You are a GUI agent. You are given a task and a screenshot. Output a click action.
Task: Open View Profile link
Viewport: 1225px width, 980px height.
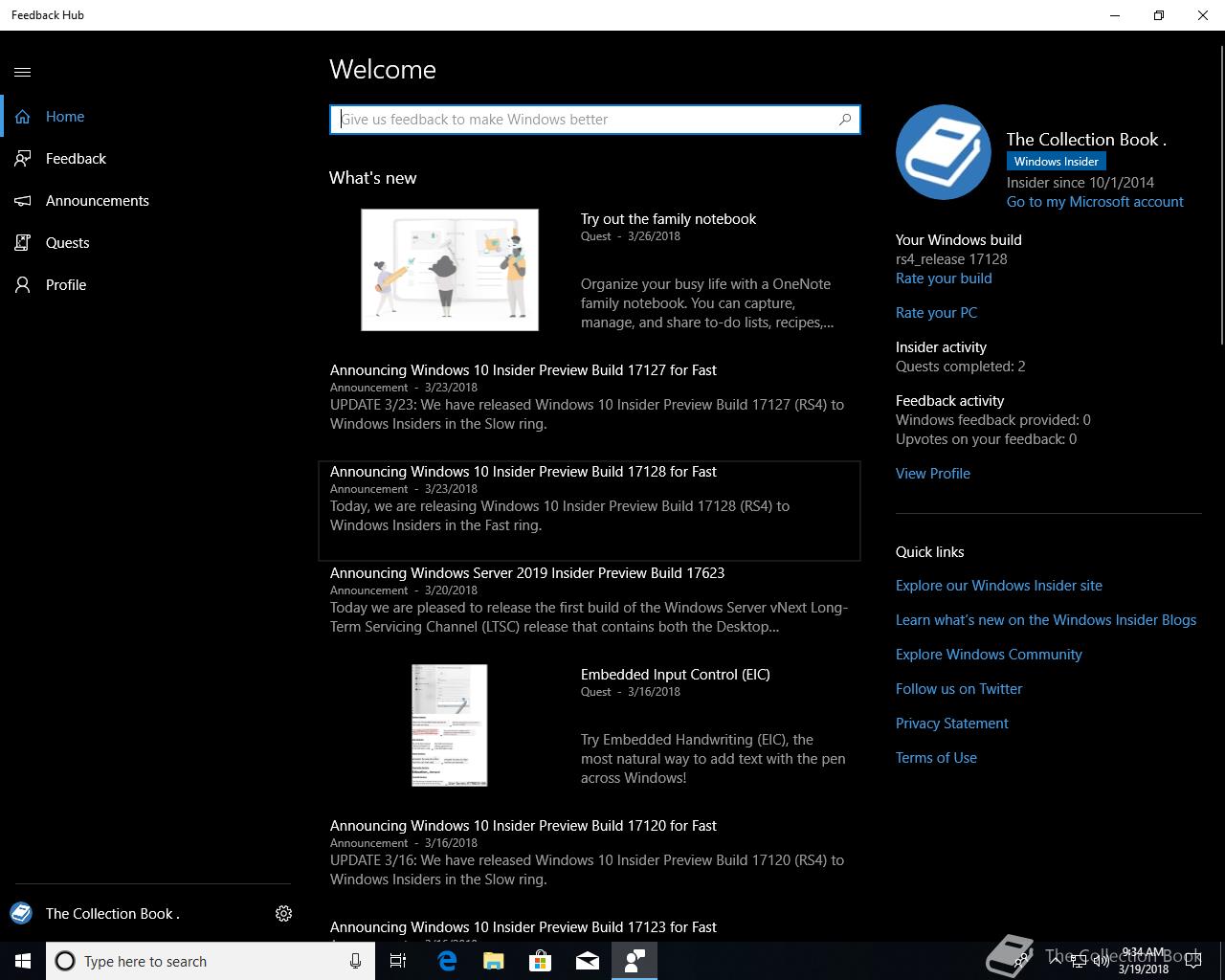[x=933, y=474]
